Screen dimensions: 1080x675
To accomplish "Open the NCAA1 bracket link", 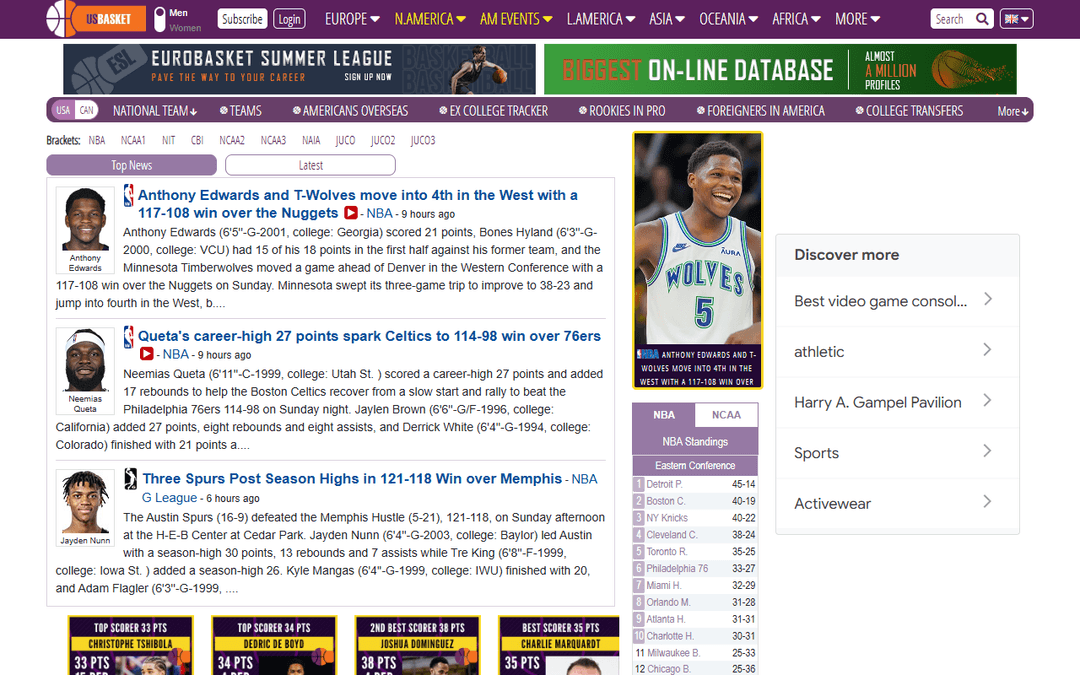I will click(133, 141).
